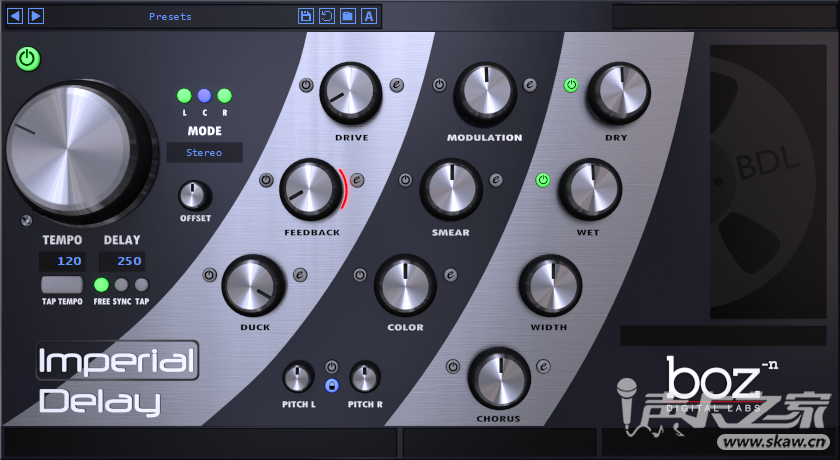Click the Wet knob
840x460 pixels.
click(590, 189)
